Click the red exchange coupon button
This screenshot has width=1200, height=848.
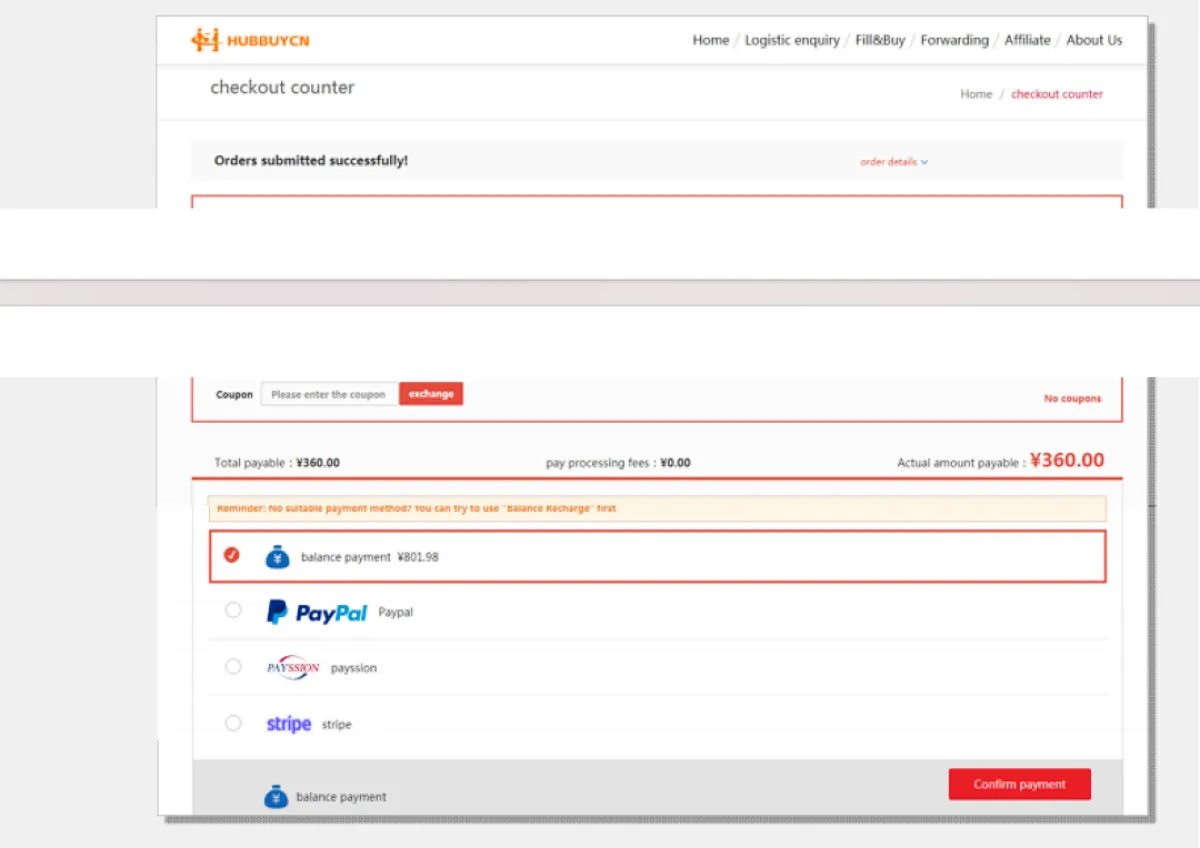click(431, 394)
